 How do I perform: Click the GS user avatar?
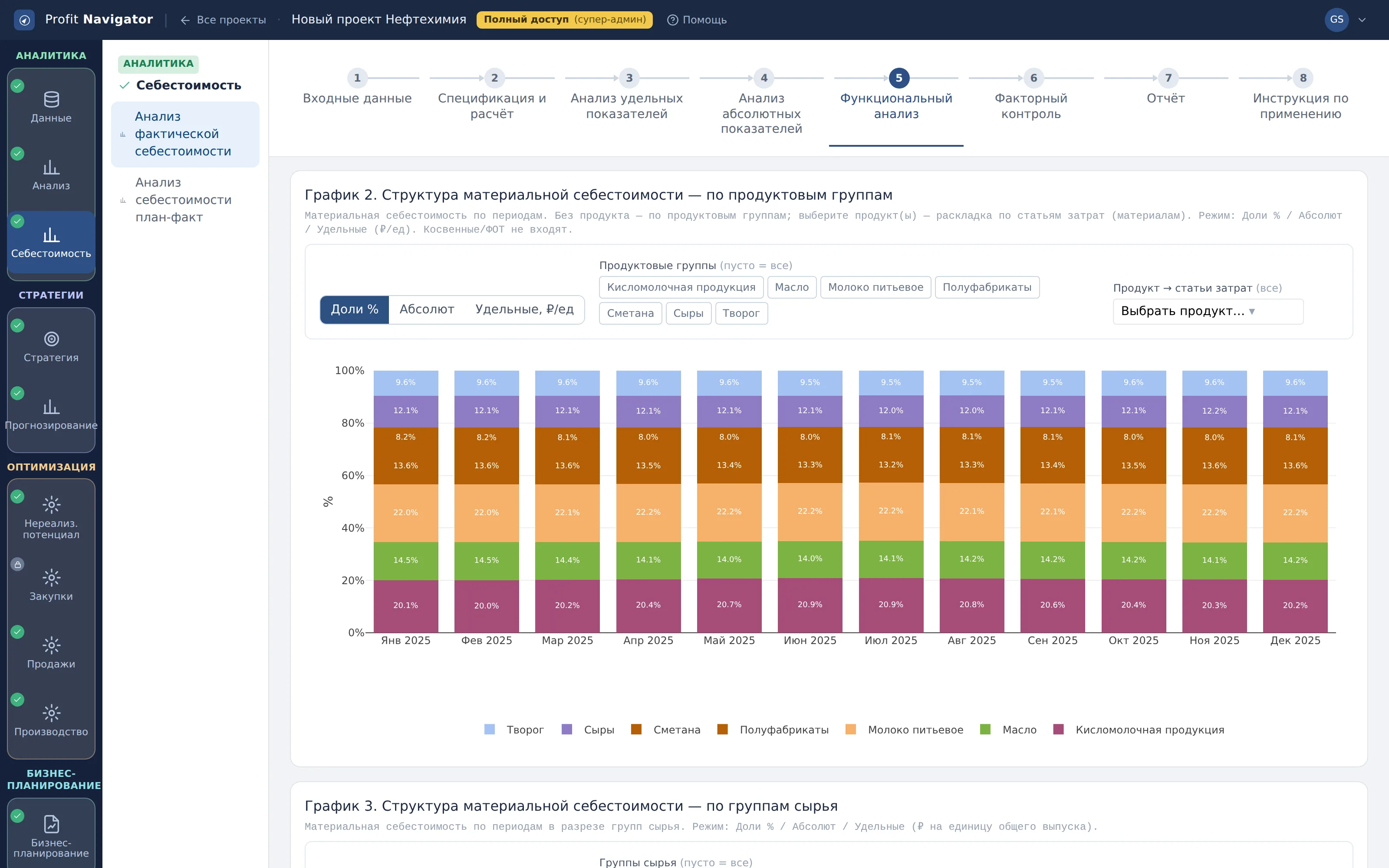coord(1336,20)
